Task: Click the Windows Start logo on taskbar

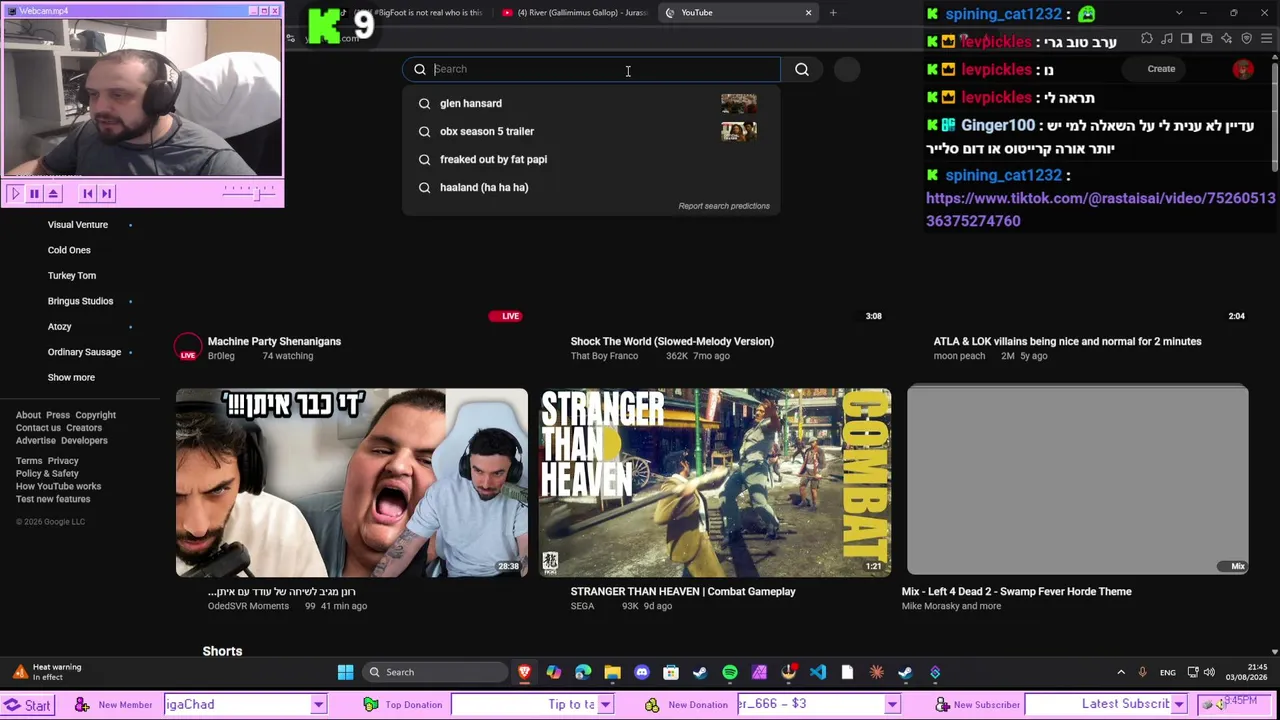Action: coord(345,672)
